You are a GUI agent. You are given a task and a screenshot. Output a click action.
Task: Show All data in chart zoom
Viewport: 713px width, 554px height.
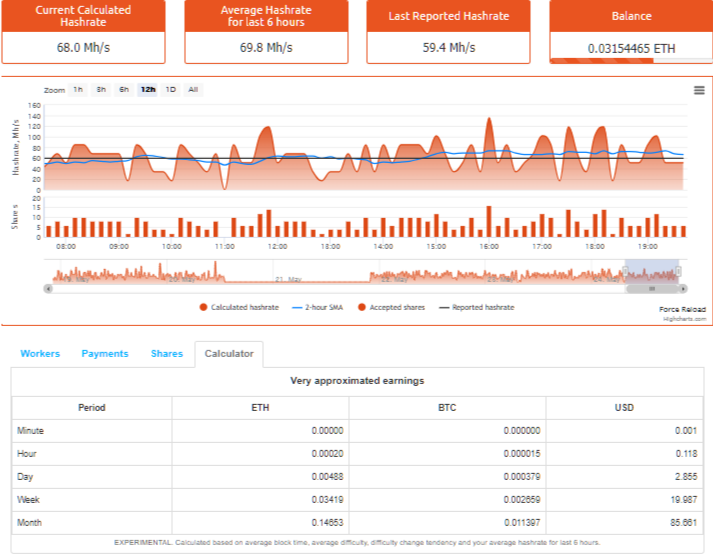point(193,90)
